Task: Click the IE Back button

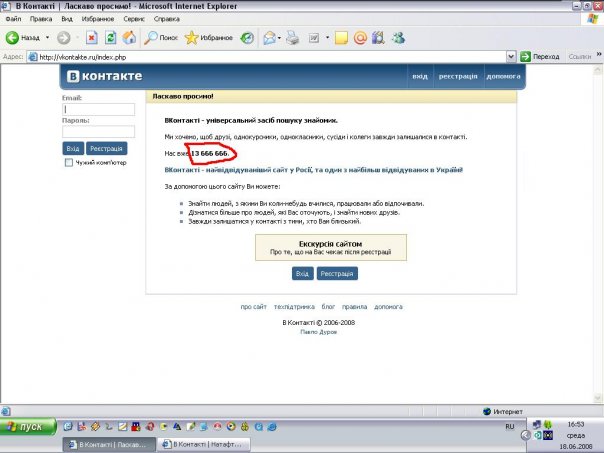Action: [24, 38]
